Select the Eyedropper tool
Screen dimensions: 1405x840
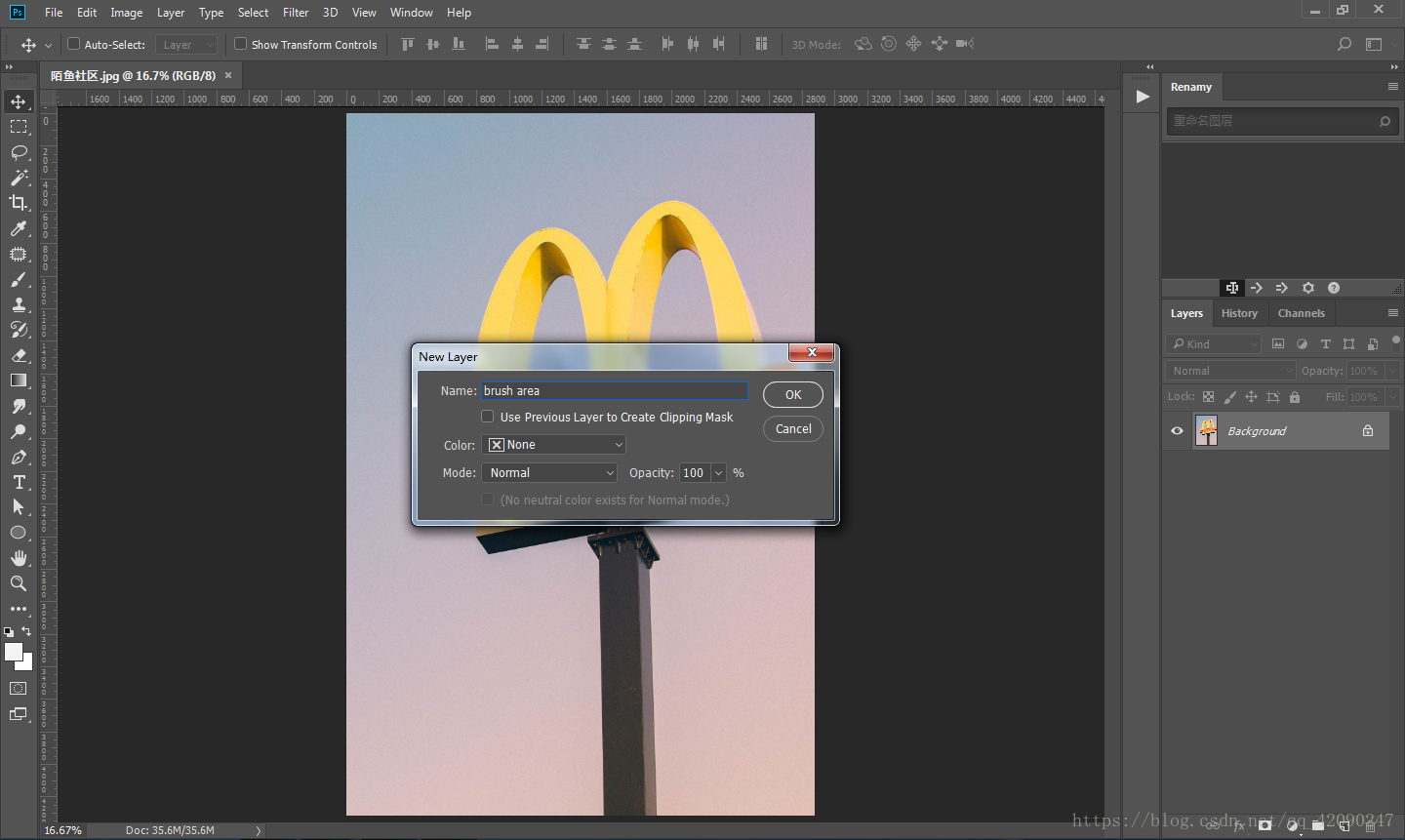click(x=19, y=228)
